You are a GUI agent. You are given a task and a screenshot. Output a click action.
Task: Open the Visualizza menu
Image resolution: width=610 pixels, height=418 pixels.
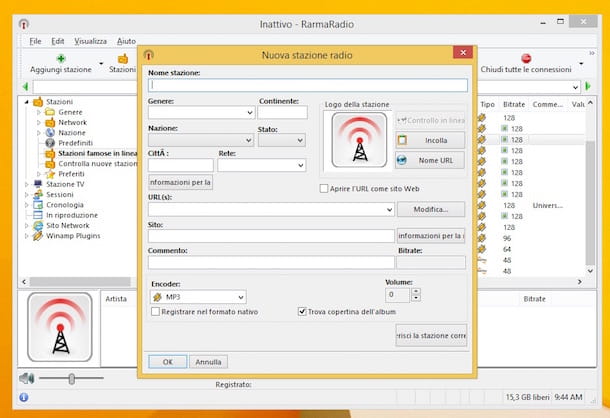[91, 41]
